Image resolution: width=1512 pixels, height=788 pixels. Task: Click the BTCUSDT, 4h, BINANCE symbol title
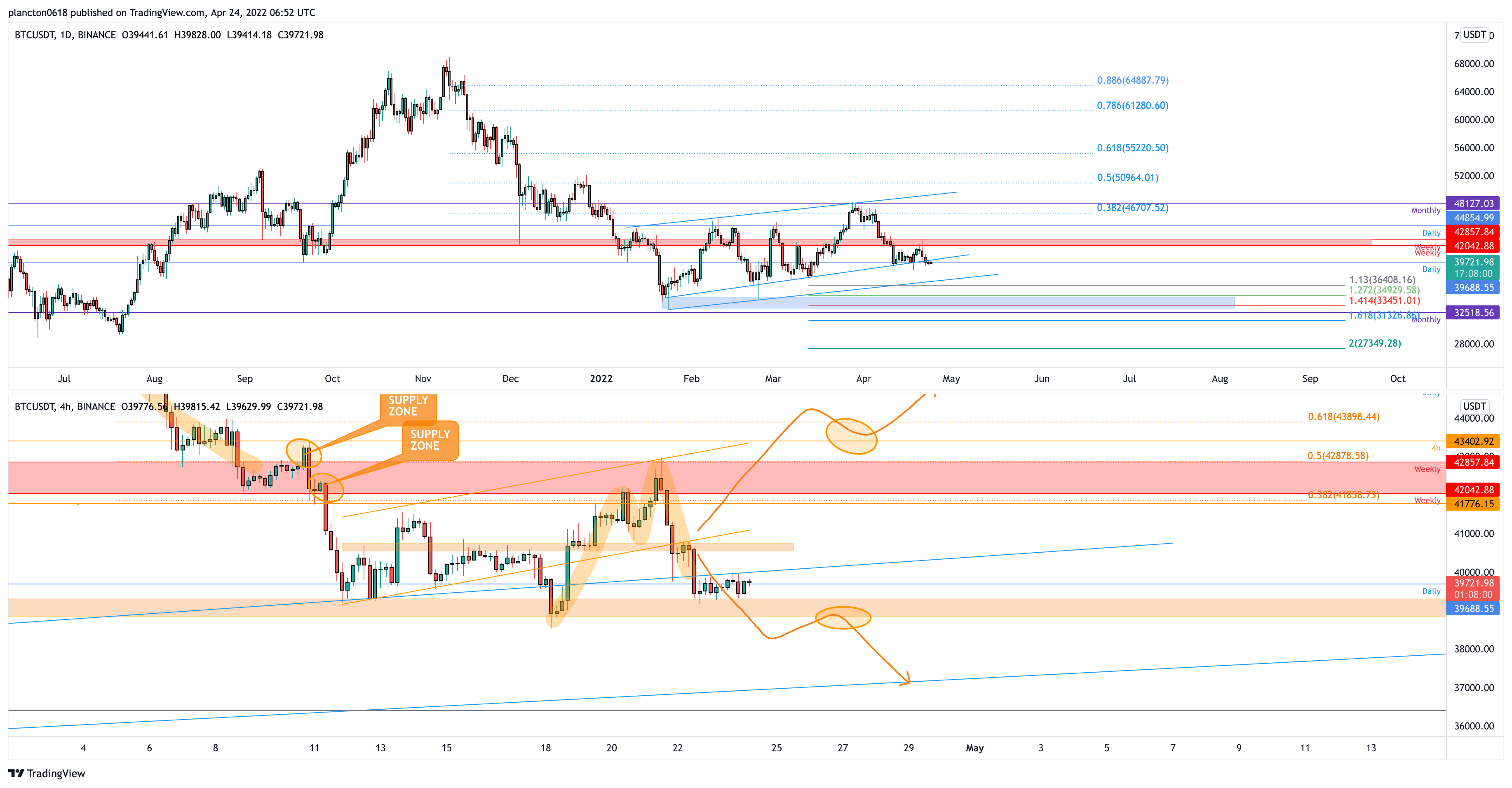pos(65,407)
